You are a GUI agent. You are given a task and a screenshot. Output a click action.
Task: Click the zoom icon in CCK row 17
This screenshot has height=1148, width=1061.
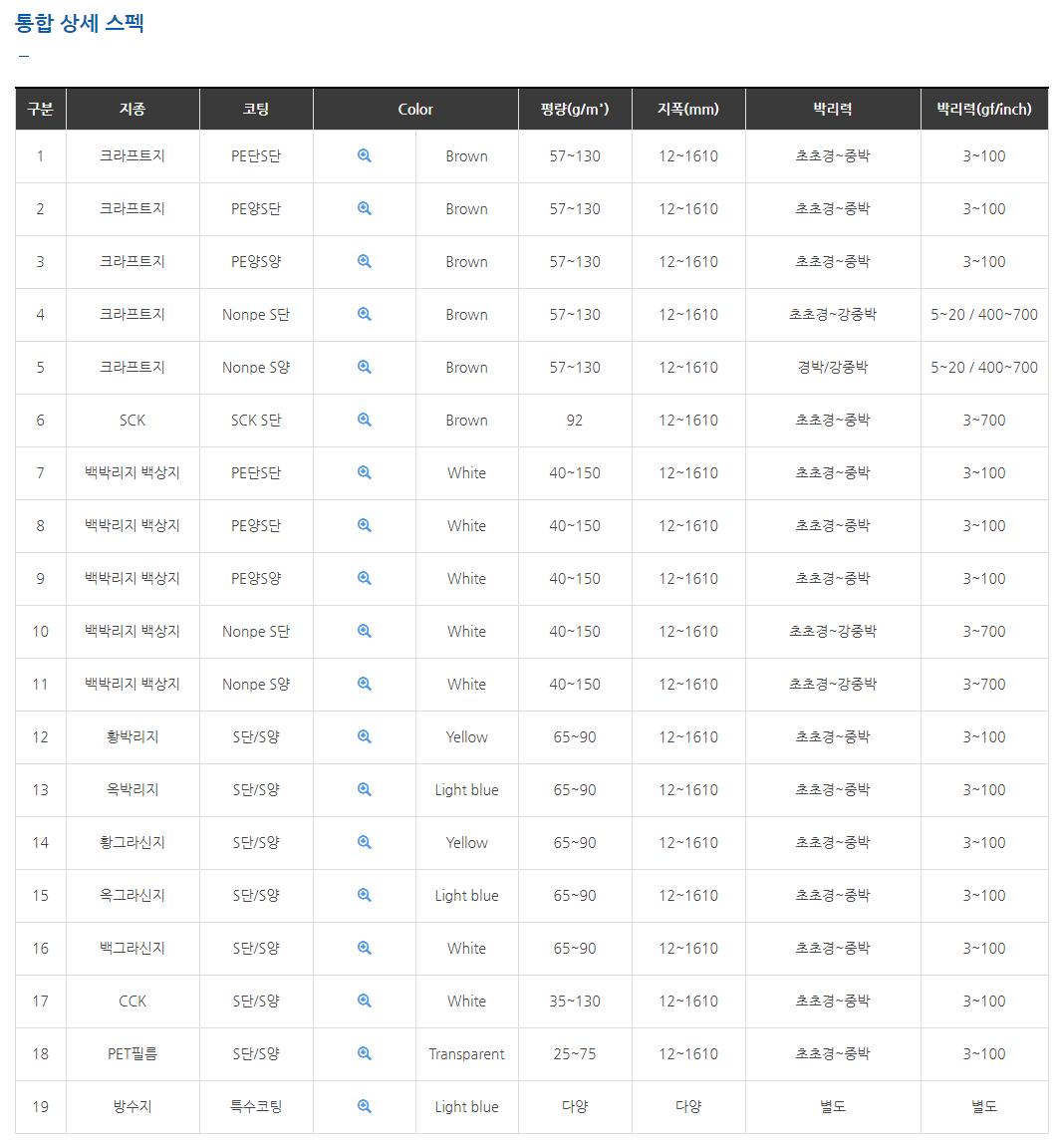point(364,1001)
